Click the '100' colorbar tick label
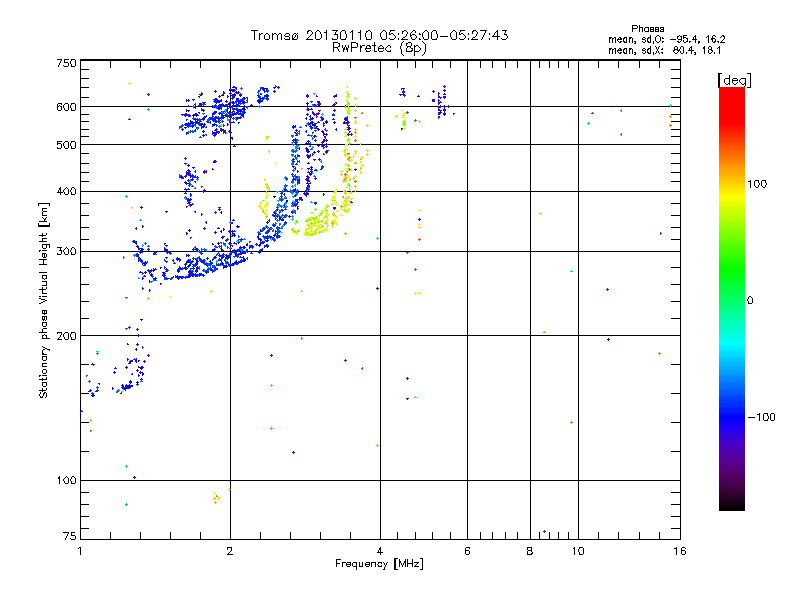 click(x=757, y=184)
